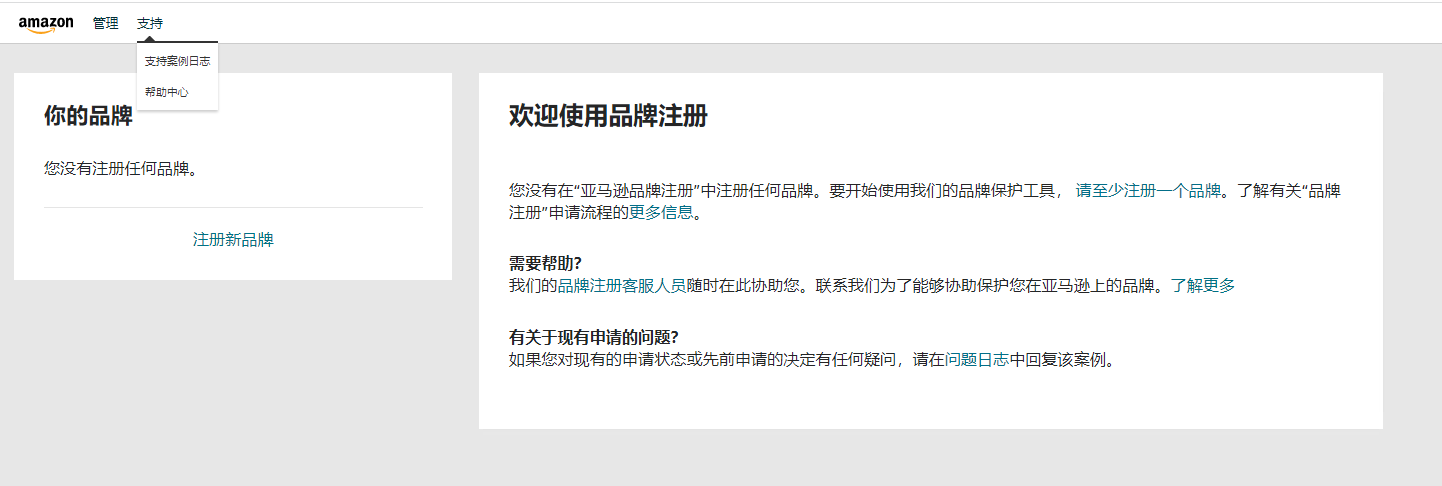Click the 有关于现有申请的问题? heading
Screen dimensions: 1442x486
coord(601,337)
